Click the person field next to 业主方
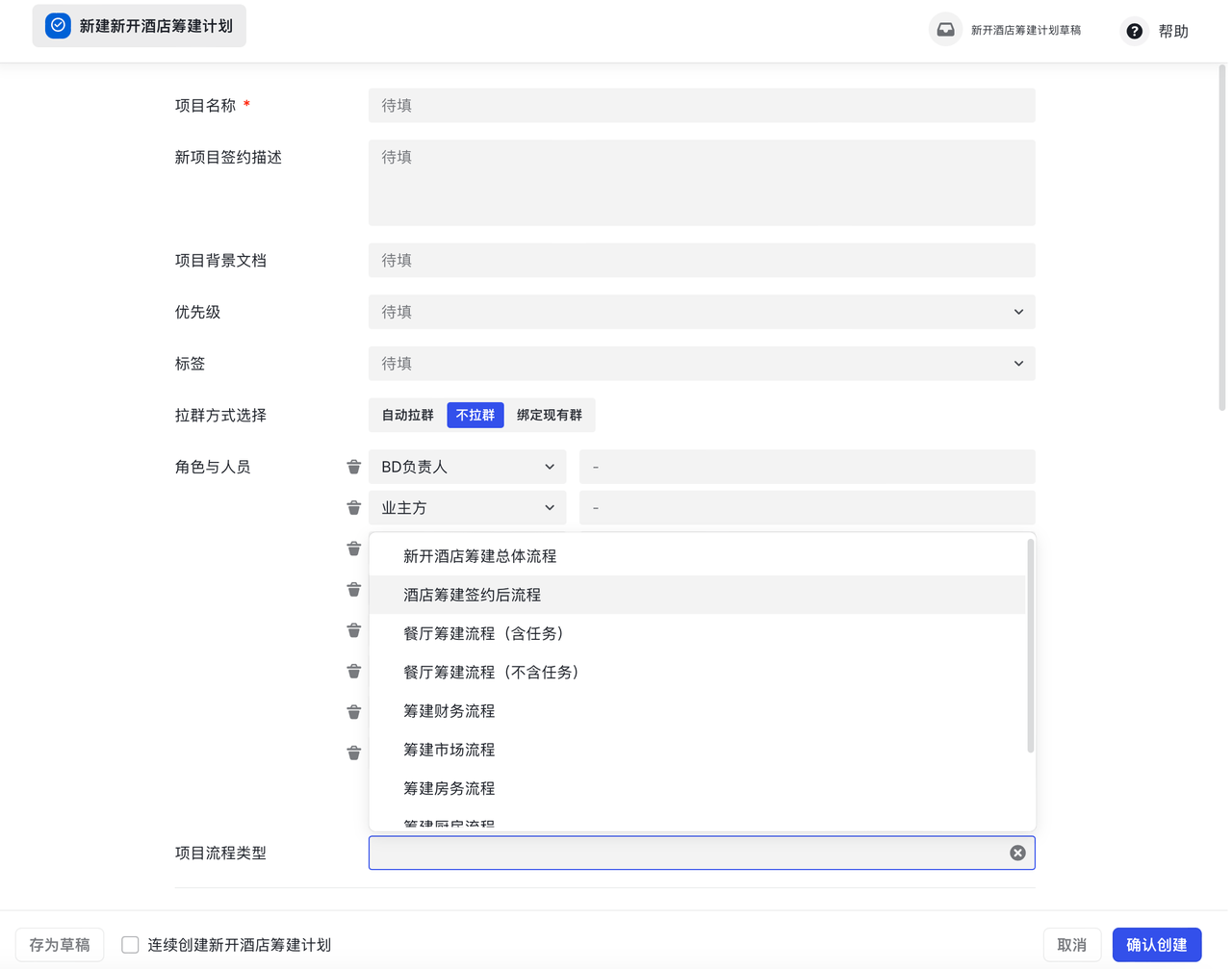 pos(808,507)
